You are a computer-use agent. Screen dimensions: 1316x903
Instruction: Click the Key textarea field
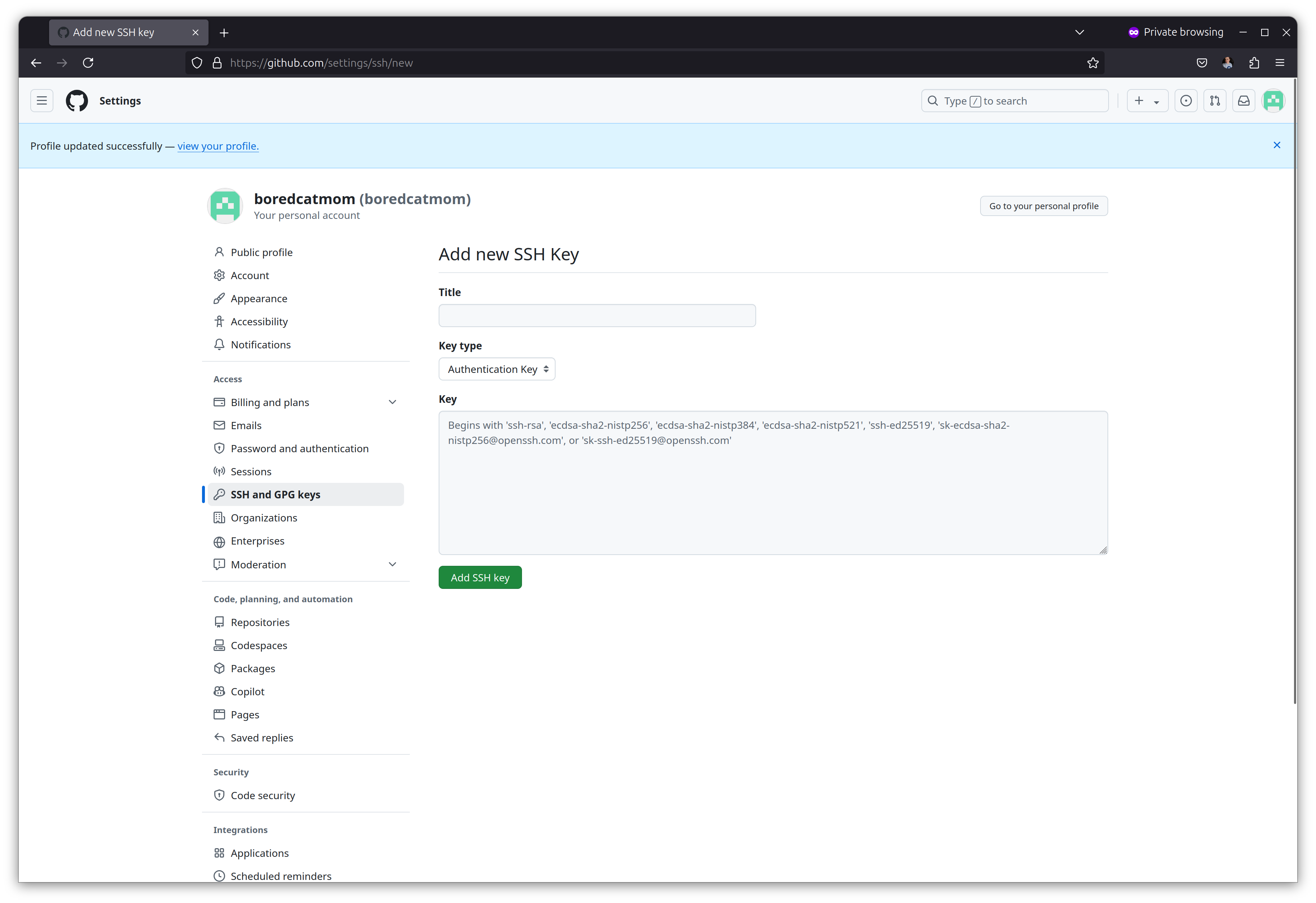774,483
